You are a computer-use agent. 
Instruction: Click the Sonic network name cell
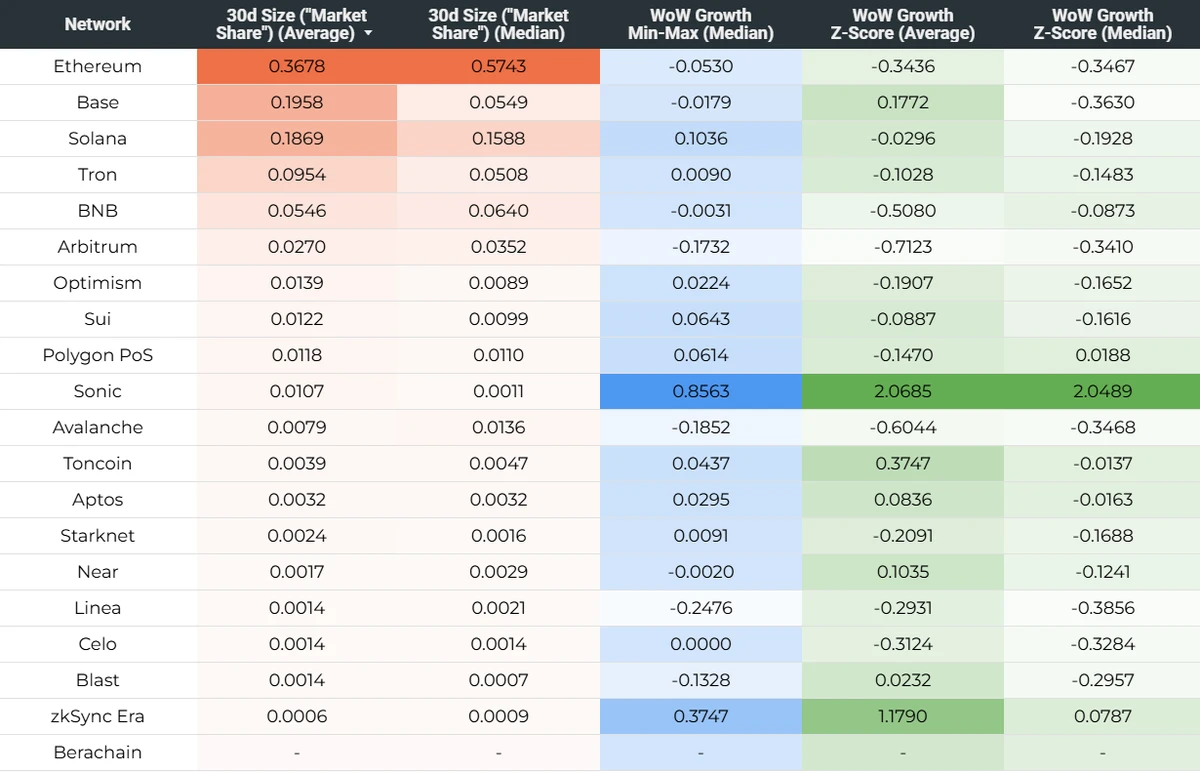(98, 392)
